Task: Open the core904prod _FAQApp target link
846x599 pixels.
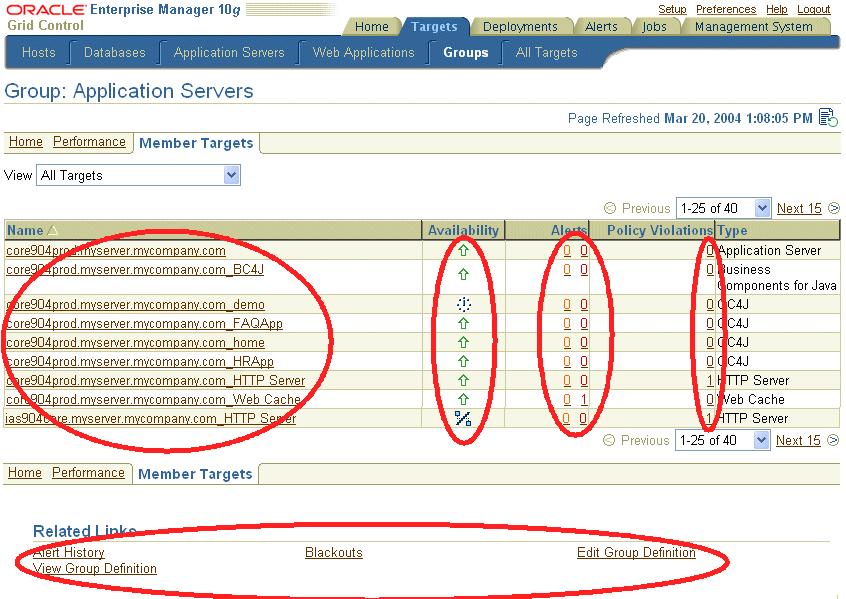Action: coord(144,323)
